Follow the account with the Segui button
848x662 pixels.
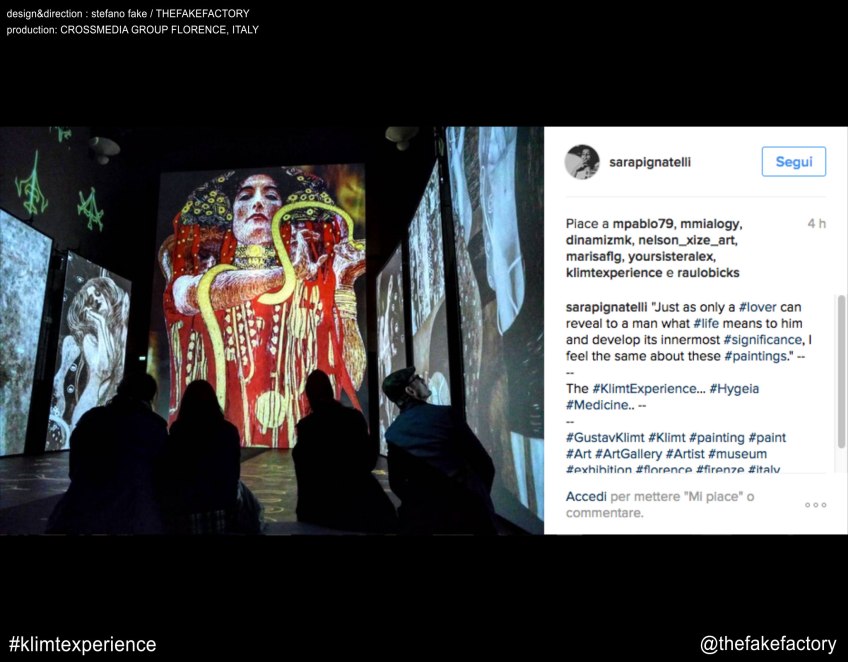point(794,162)
